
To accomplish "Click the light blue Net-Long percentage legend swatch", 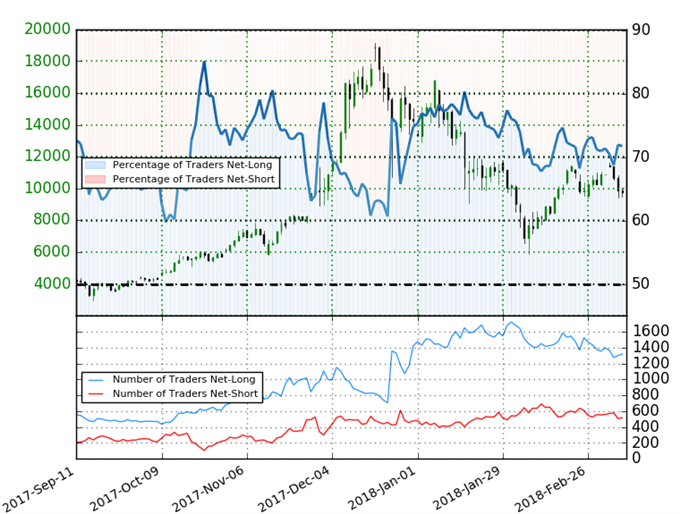I will click(95, 165).
